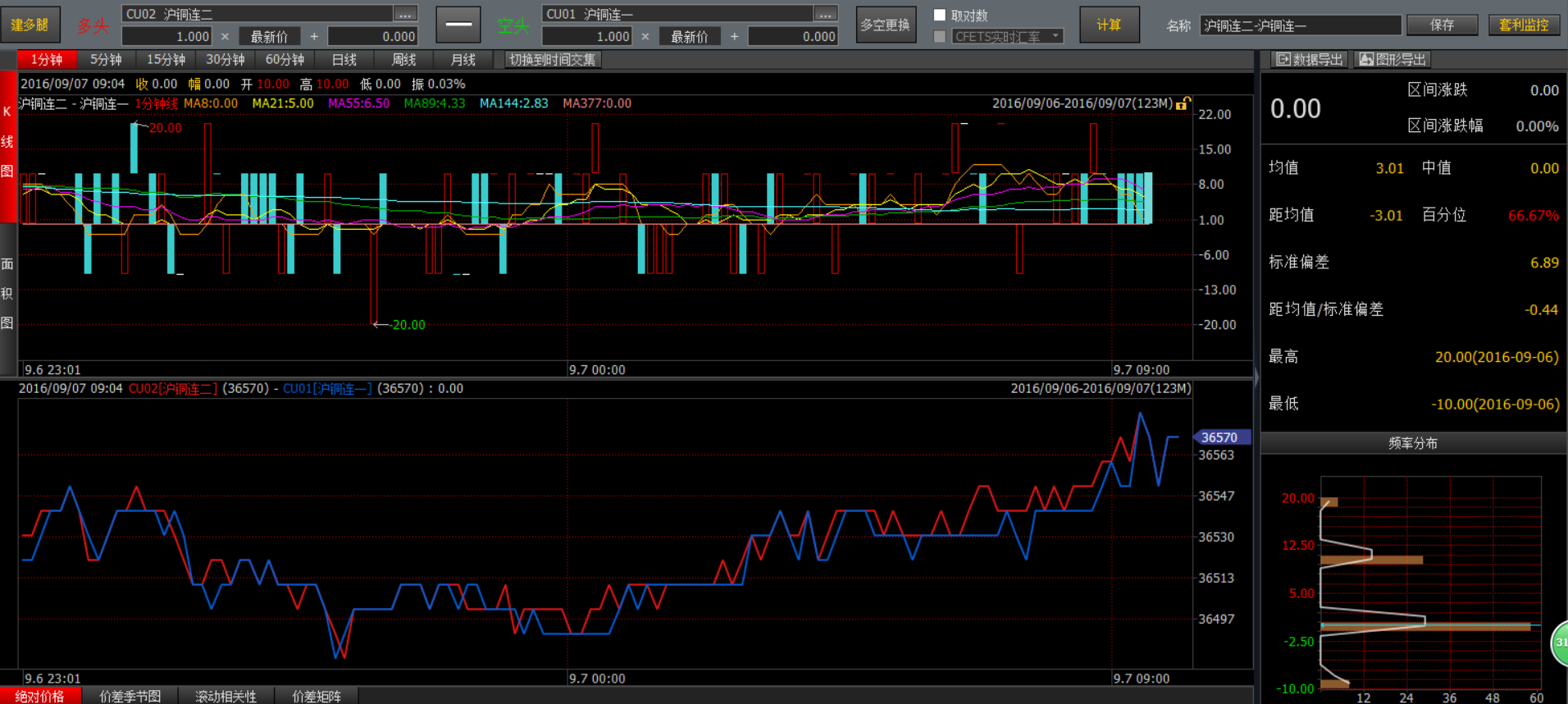Enable the 取对数 logarithm checkbox

tap(940, 15)
